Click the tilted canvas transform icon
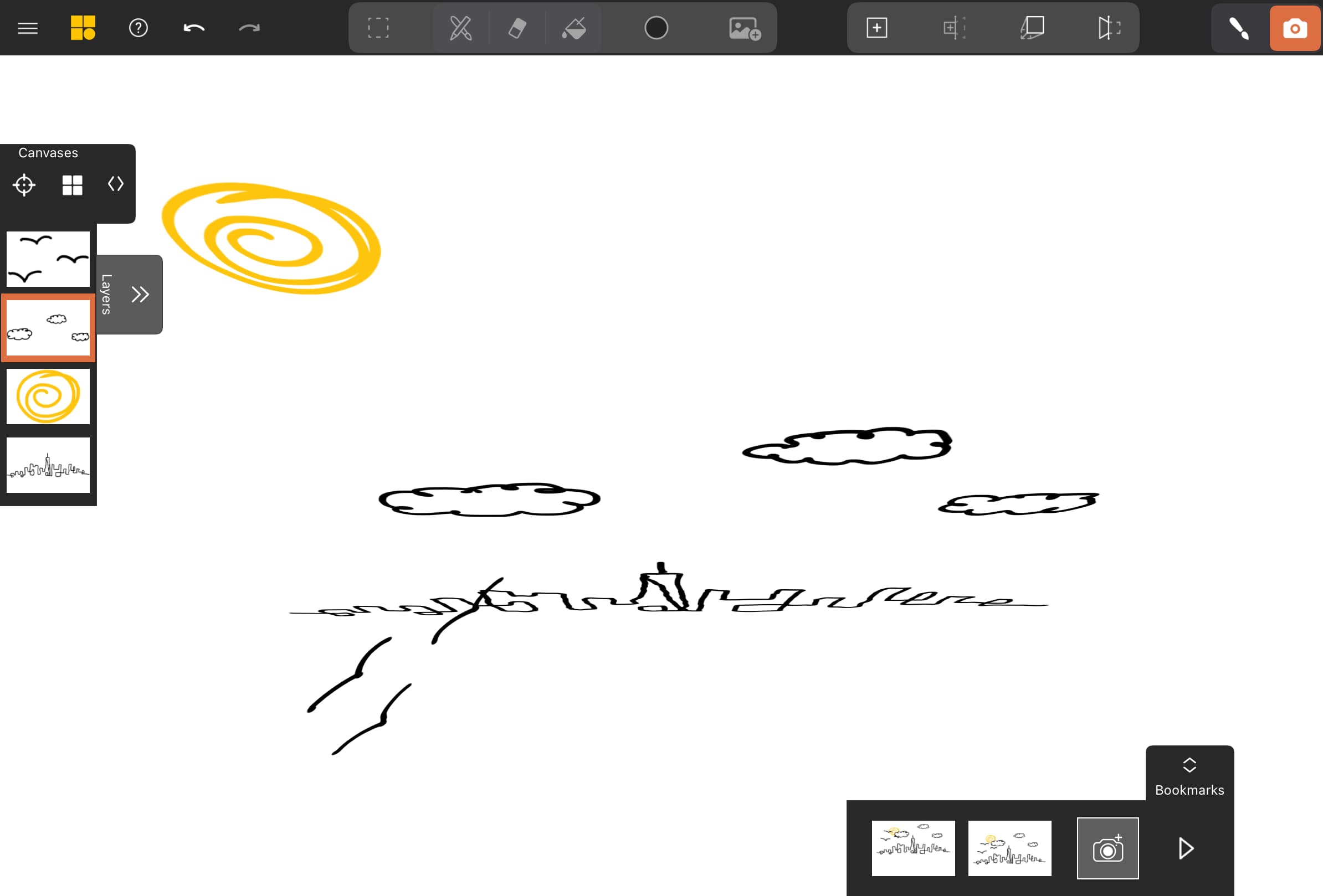Viewport: 1323px width, 896px height. click(1032, 28)
